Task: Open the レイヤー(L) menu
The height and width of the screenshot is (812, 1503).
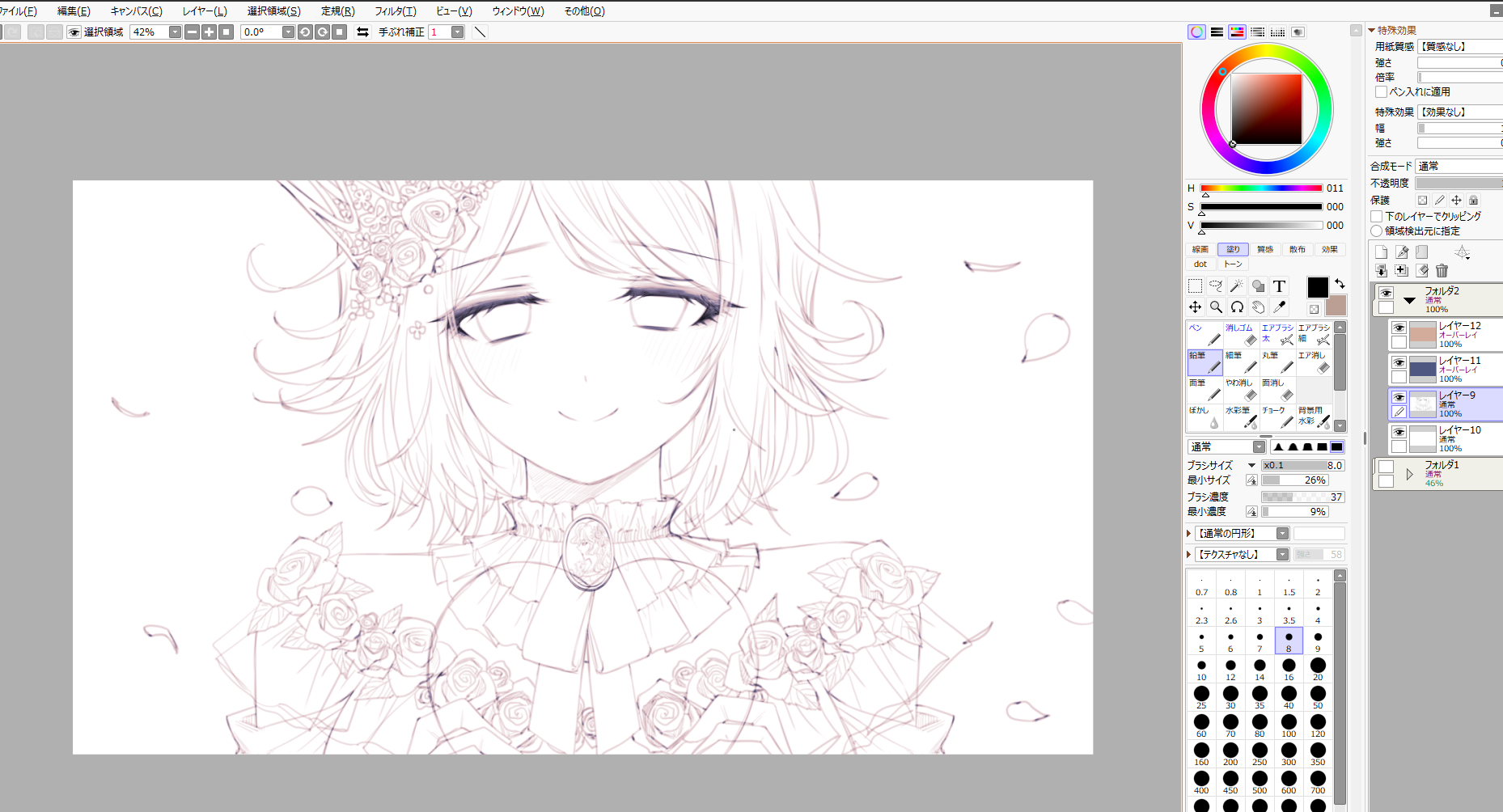Action: [205, 11]
